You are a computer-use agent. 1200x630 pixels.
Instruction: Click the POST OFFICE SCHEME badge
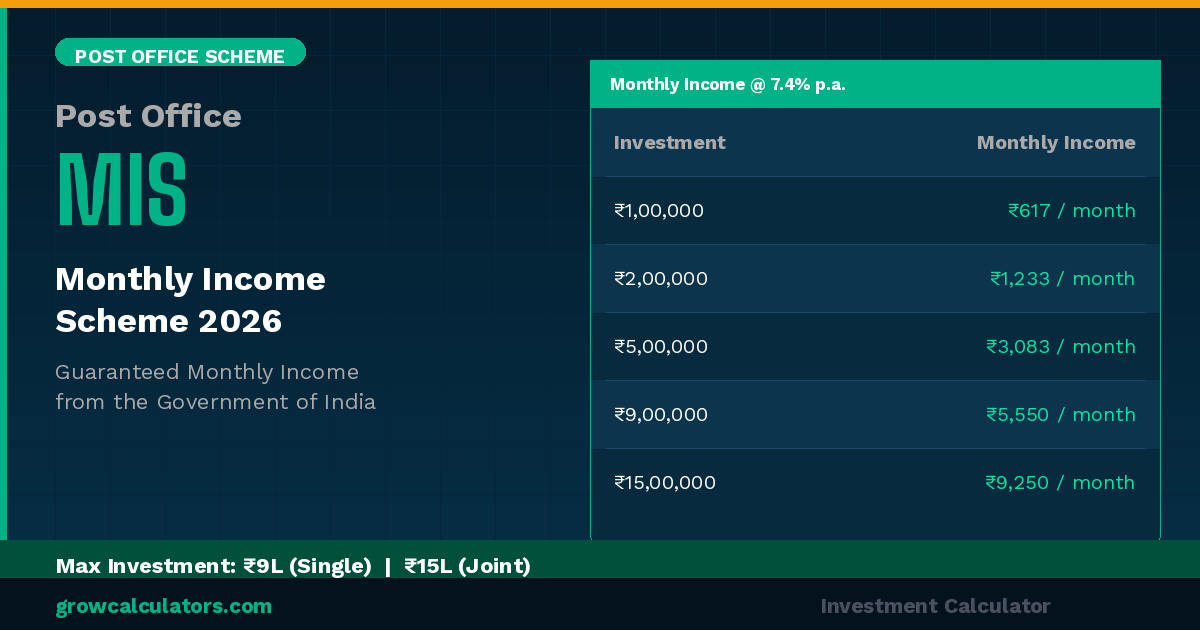180,55
